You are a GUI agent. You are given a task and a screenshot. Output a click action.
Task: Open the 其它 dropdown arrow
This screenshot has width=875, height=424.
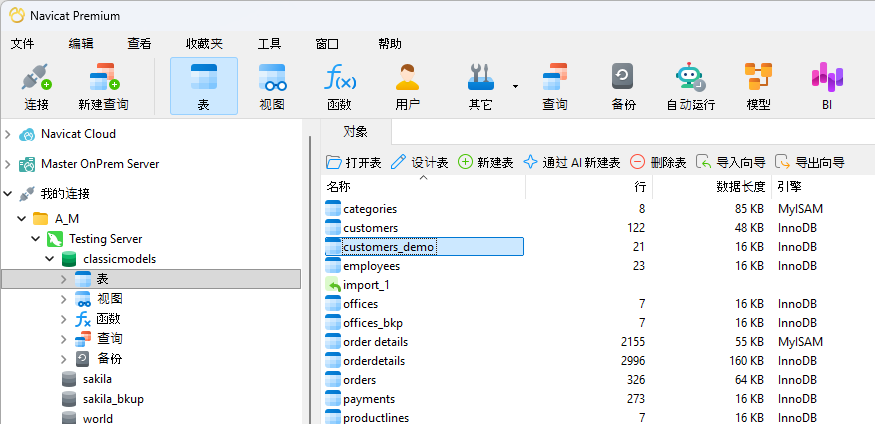pyautogui.click(x=515, y=86)
